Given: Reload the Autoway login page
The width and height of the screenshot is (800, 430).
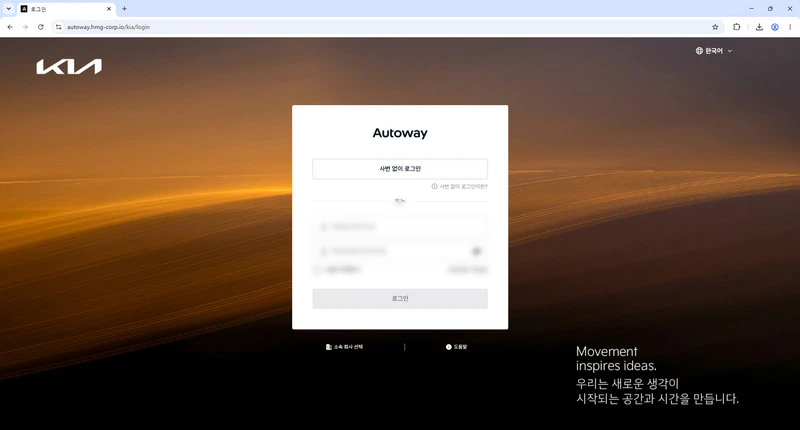Looking at the screenshot, I should click(x=40, y=27).
